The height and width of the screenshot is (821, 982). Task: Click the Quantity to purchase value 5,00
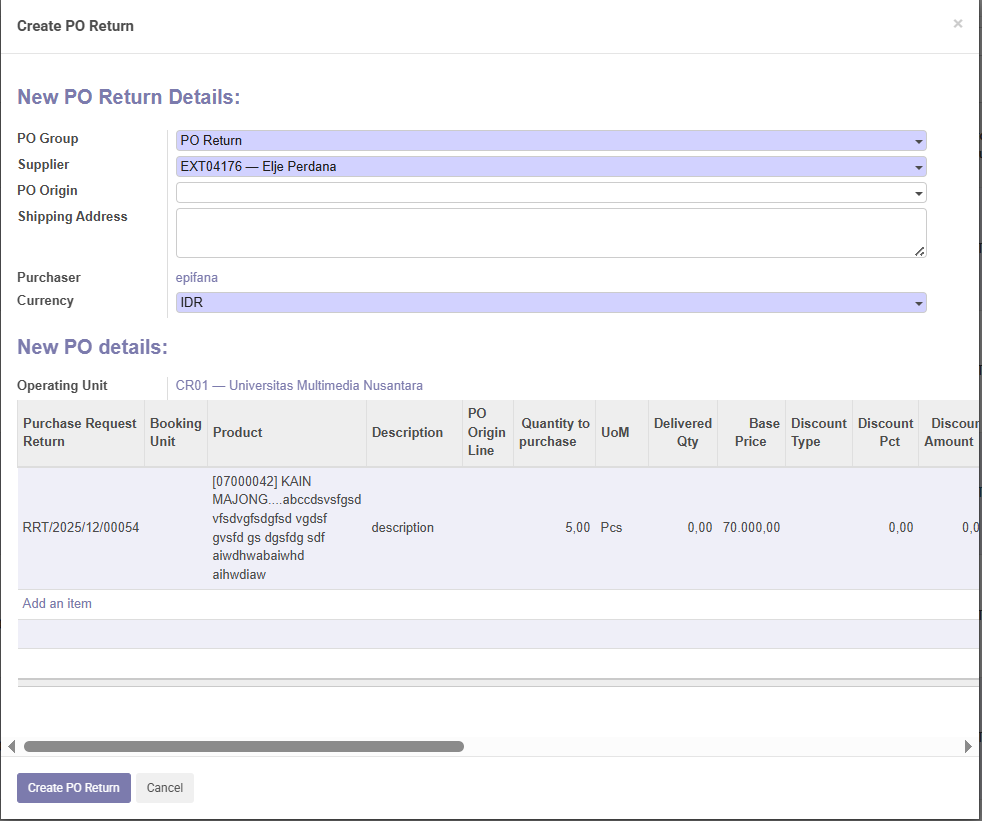pyautogui.click(x=577, y=527)
